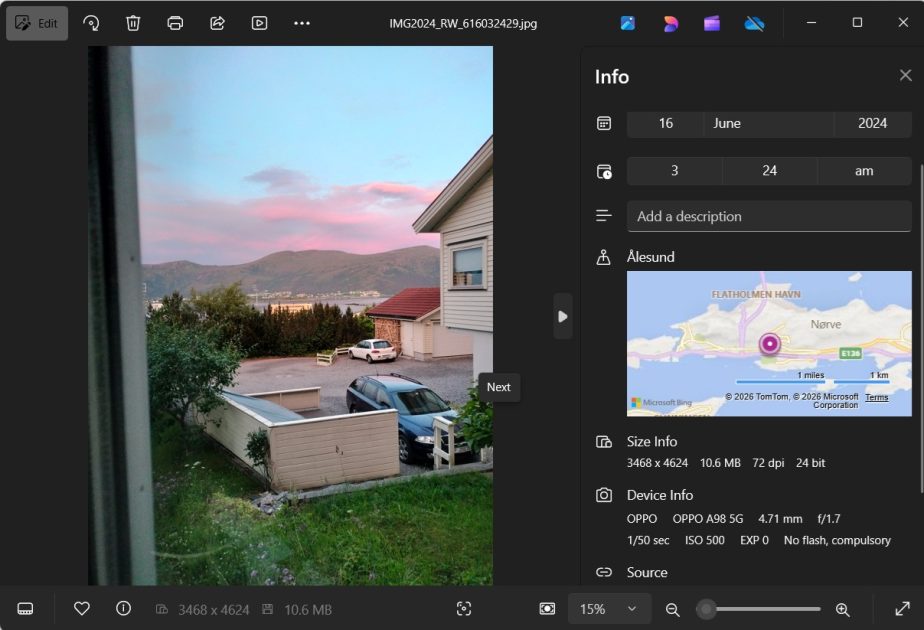This screenshot has width=924, height=630.
Task: Share the photo using the share icon
Action: [217, 23]
